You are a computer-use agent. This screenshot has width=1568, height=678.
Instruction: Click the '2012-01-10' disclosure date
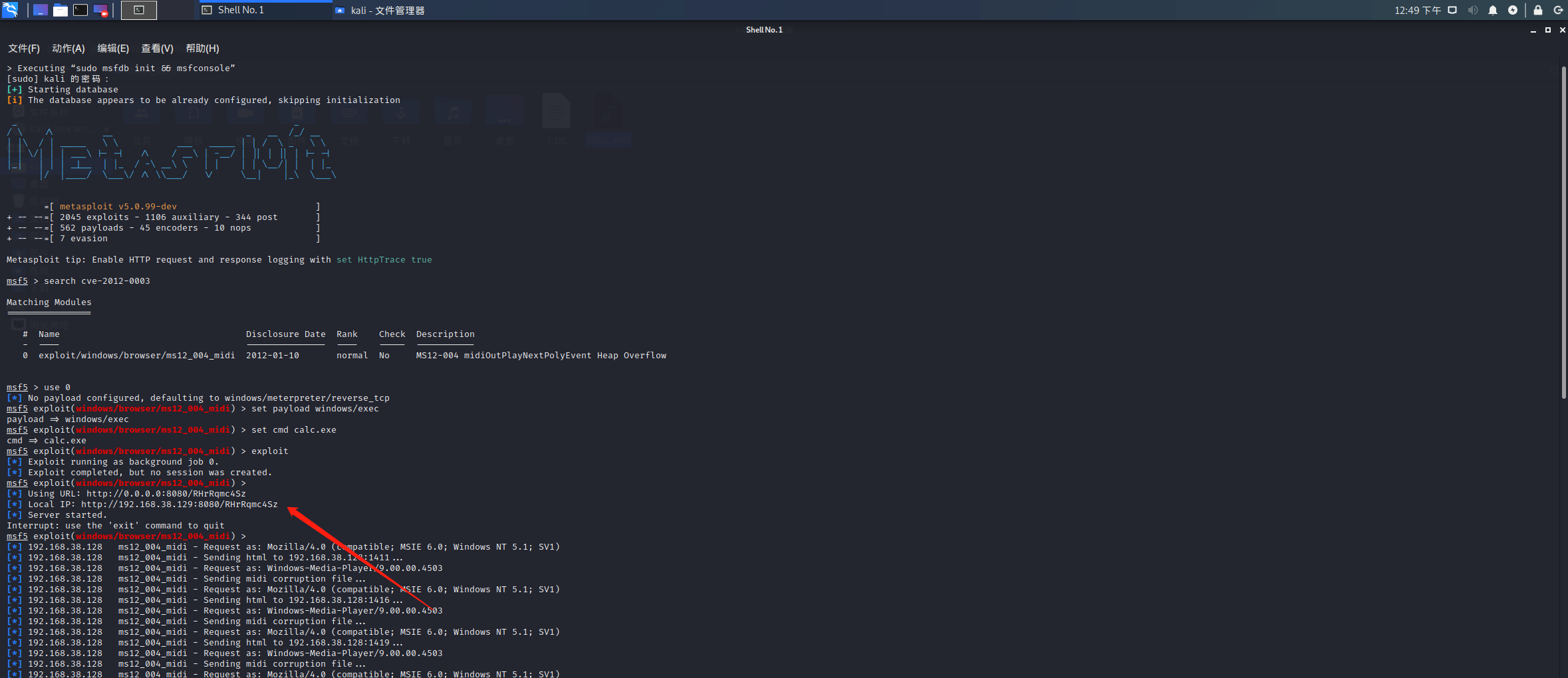click(x=273, y=356)
